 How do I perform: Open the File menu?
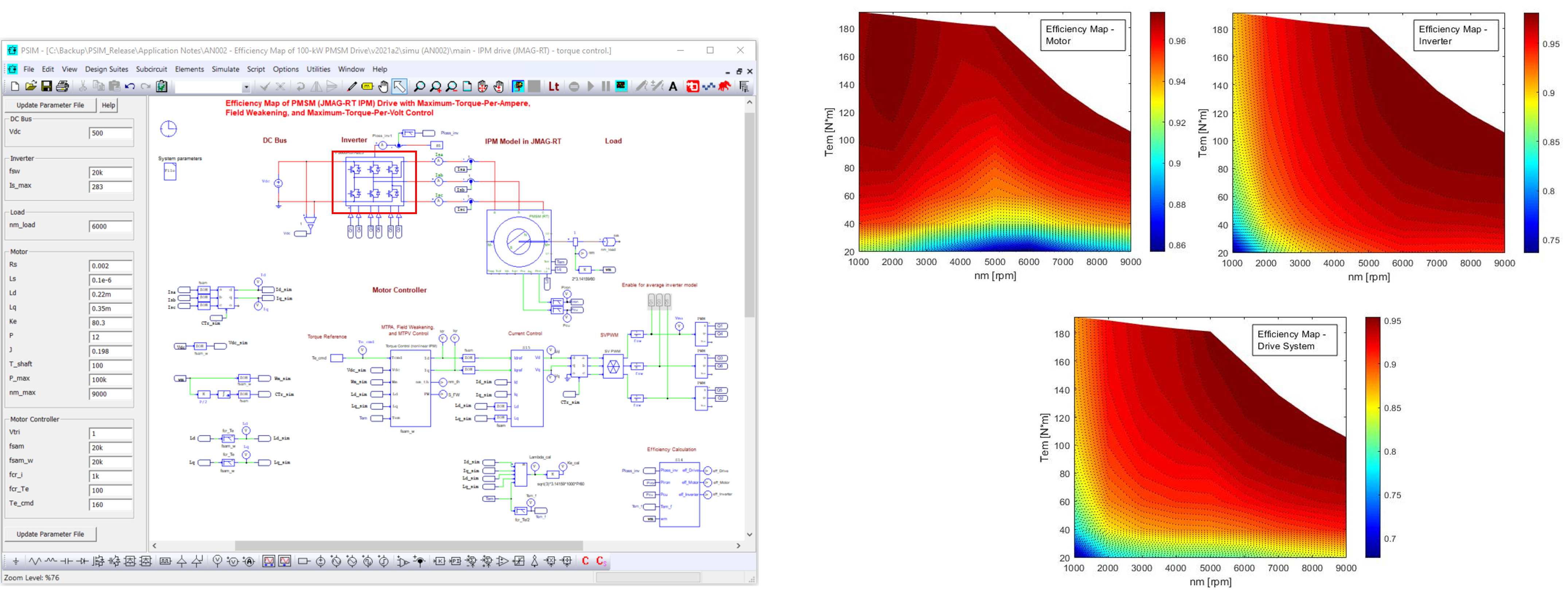click(28, 69)
